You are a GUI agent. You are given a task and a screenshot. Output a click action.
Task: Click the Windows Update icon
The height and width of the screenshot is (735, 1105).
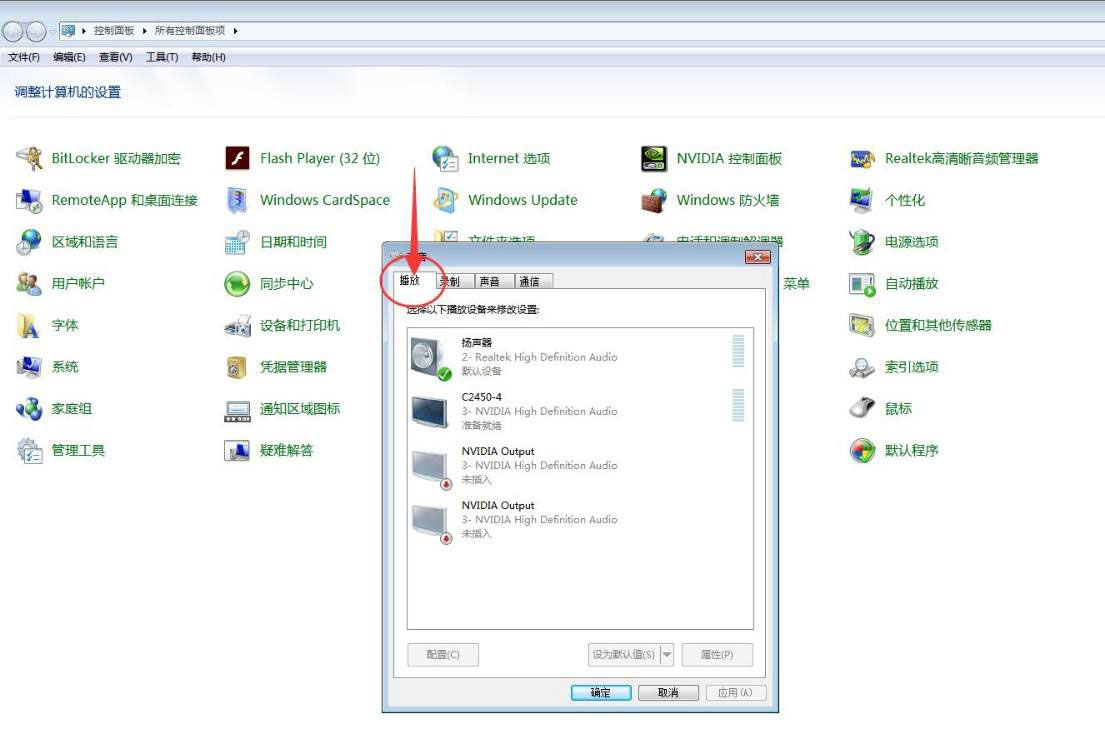pyautogui.click(x=445, y=200)
